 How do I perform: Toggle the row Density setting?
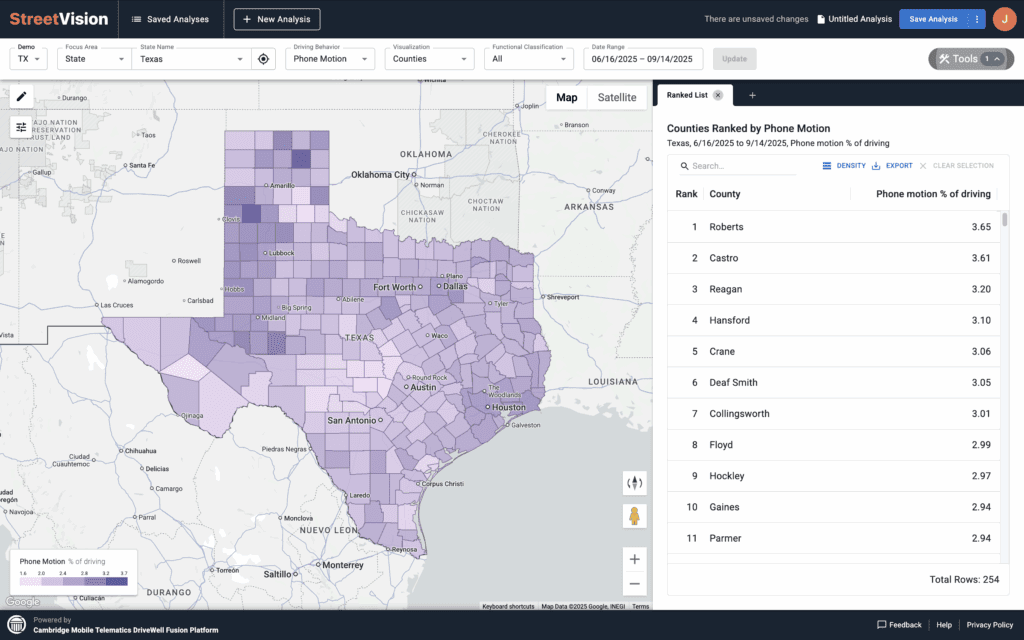tap(844, 166)
